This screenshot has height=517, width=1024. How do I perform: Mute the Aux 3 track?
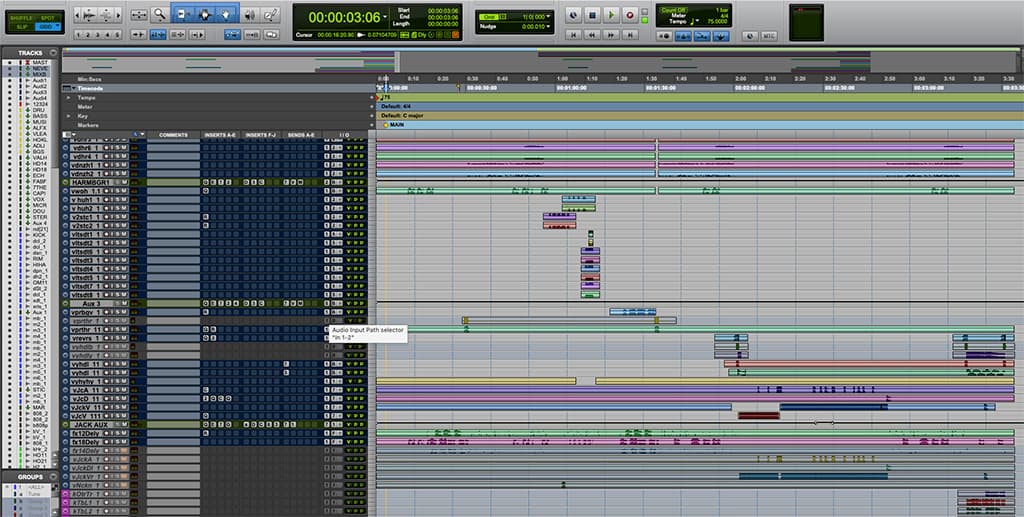tap(124, 304)
